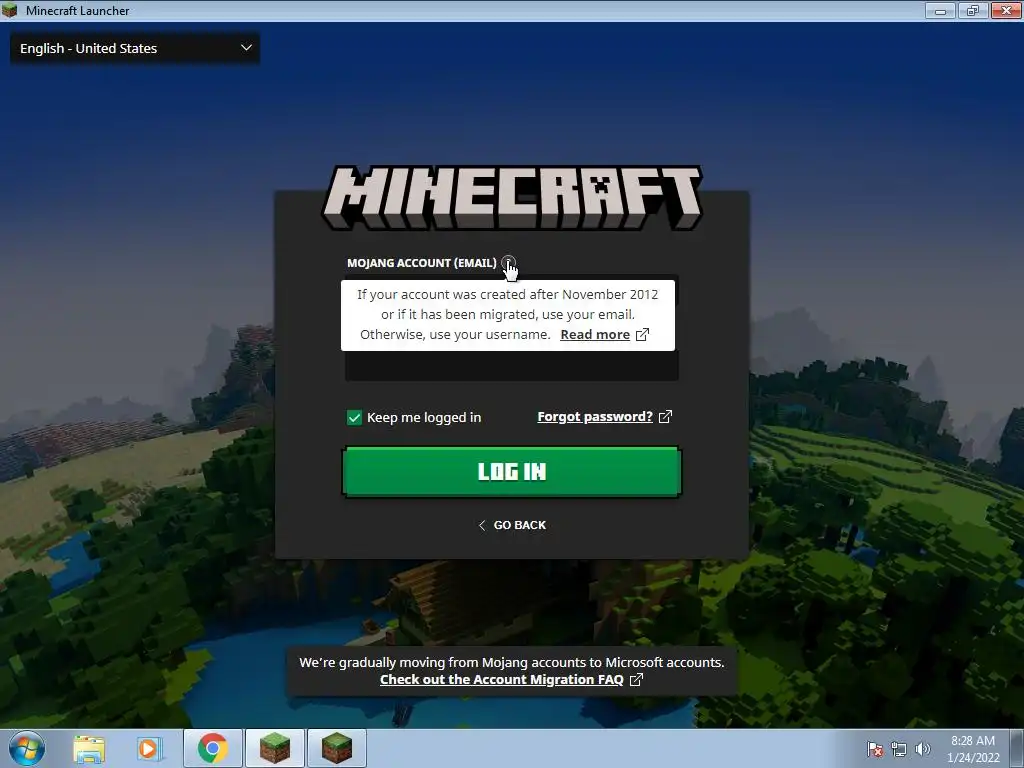Click external icon after Account Migration FAQ
1024x768 pixels.
click(636, 679)
